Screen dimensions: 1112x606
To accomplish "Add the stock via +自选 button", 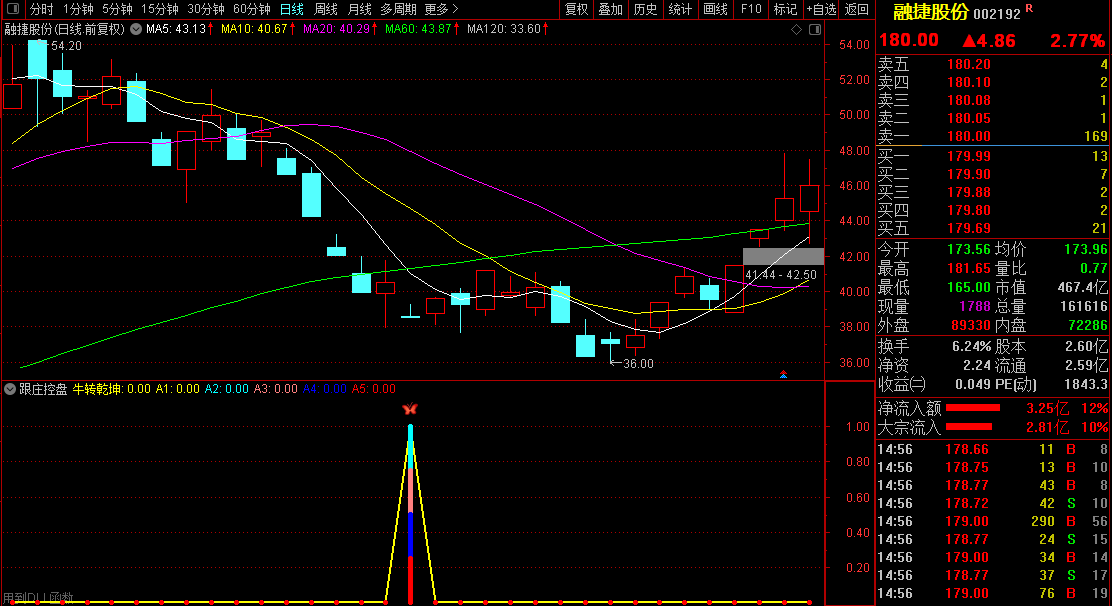I will pos(820,9).
